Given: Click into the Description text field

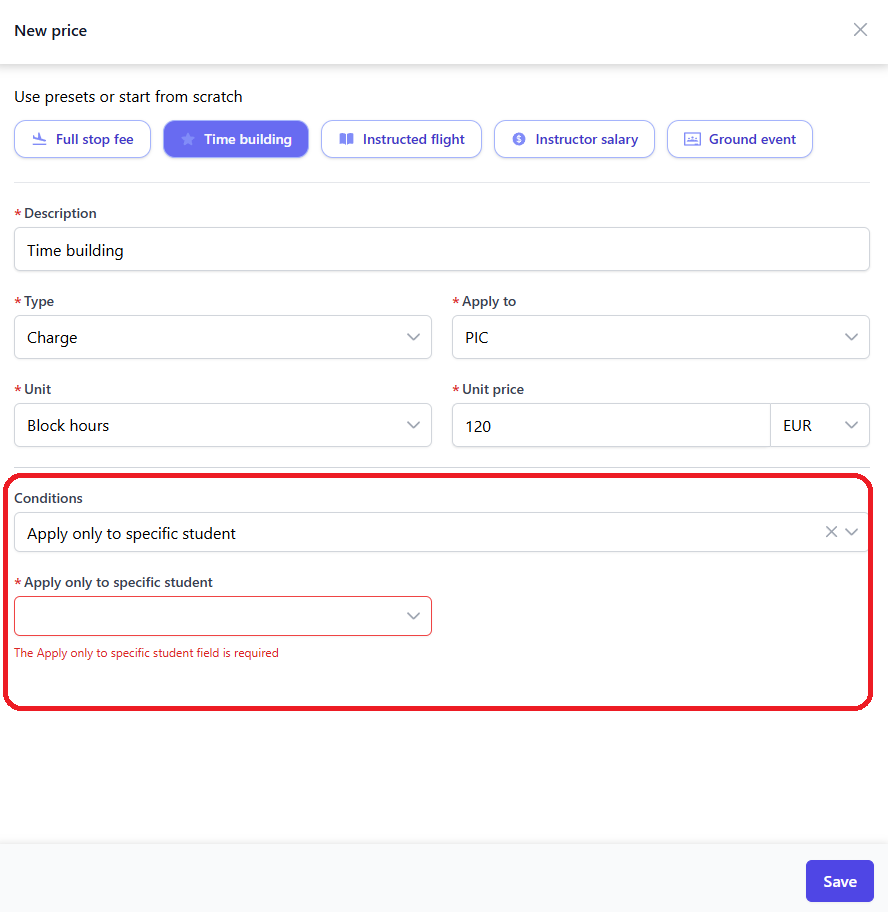Looking at the screenshot, I should [x=441, y=250].
